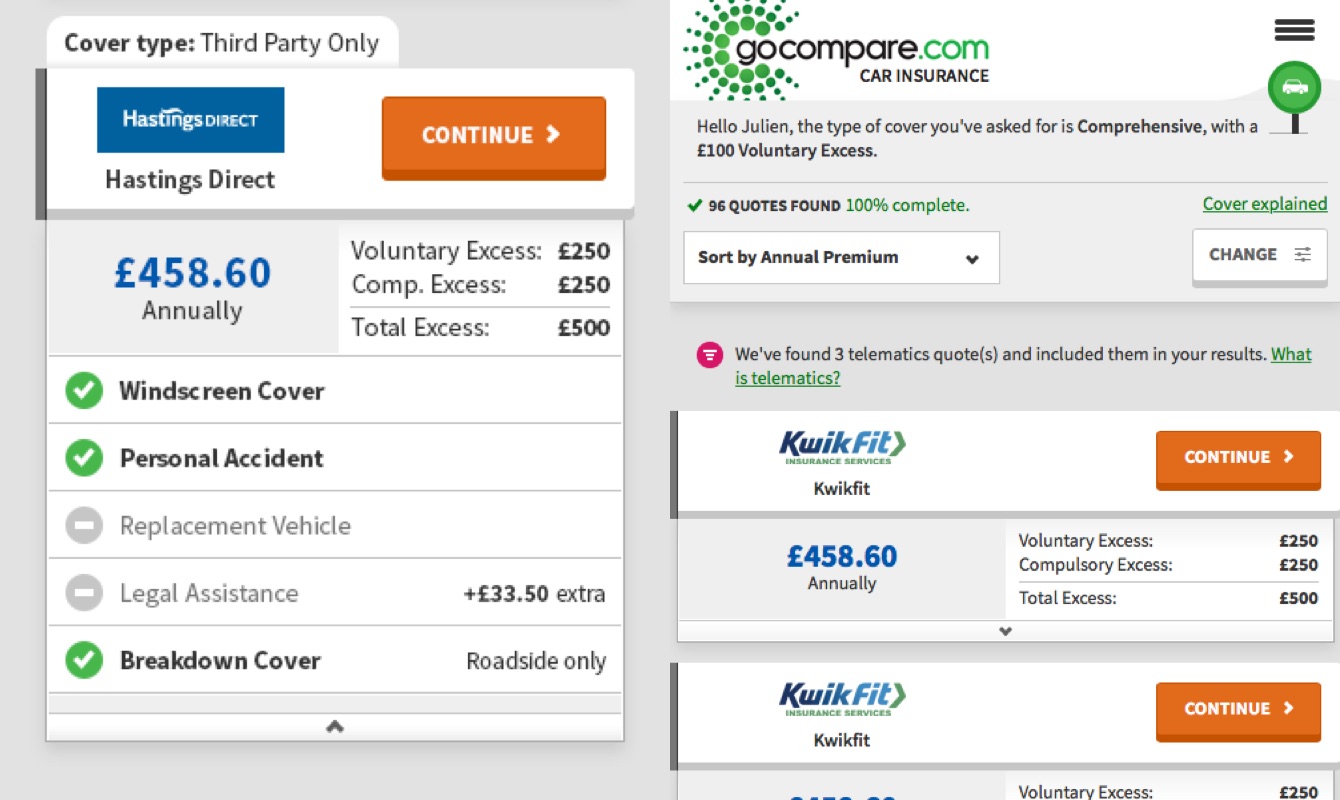
Task: Click the green car badge icon
Action: (x=1294, y=86)
